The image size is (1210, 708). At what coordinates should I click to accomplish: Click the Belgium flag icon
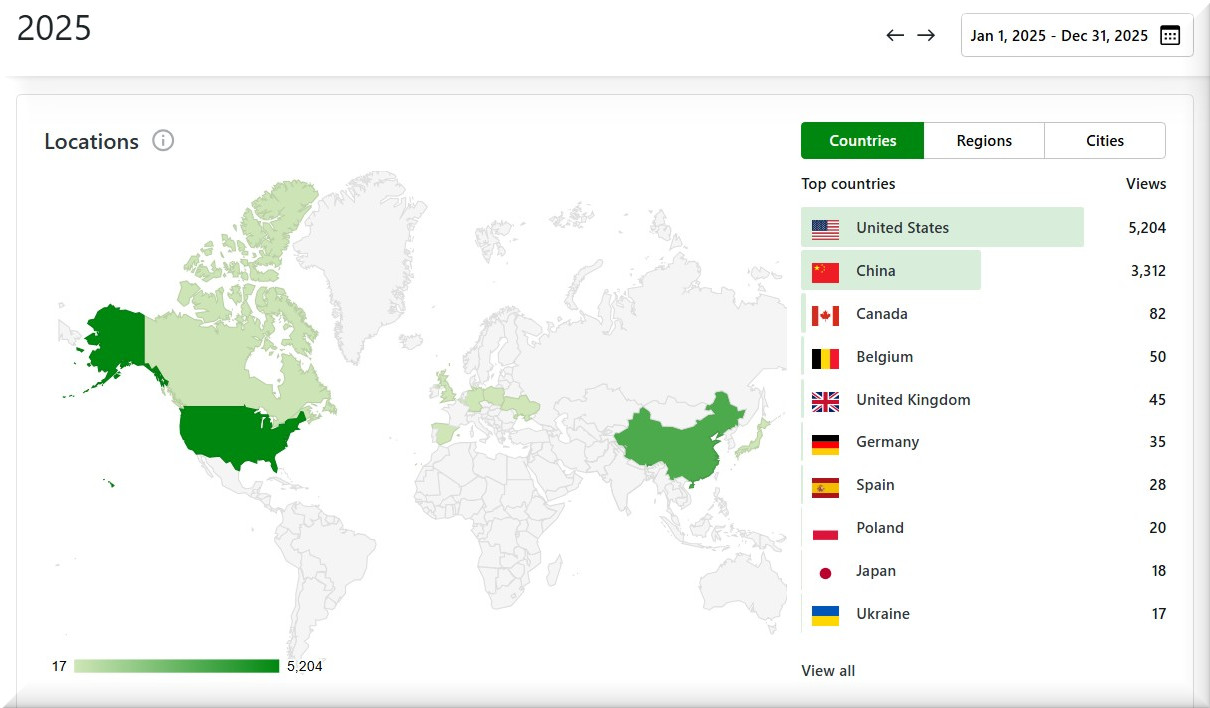(x=825, y=358)
